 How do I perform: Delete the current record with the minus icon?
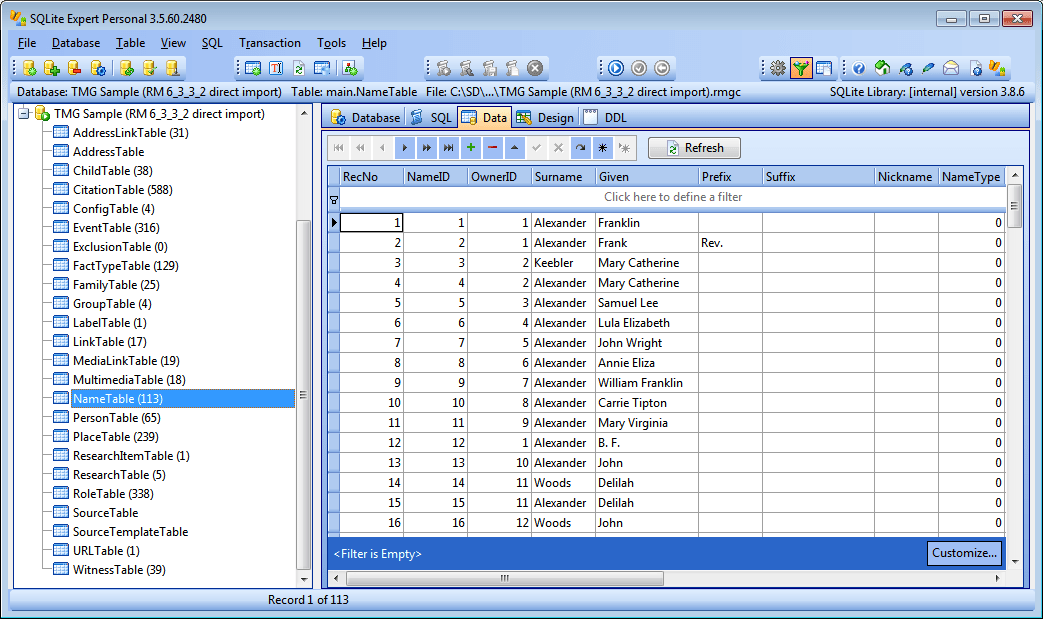coord(492,148)
